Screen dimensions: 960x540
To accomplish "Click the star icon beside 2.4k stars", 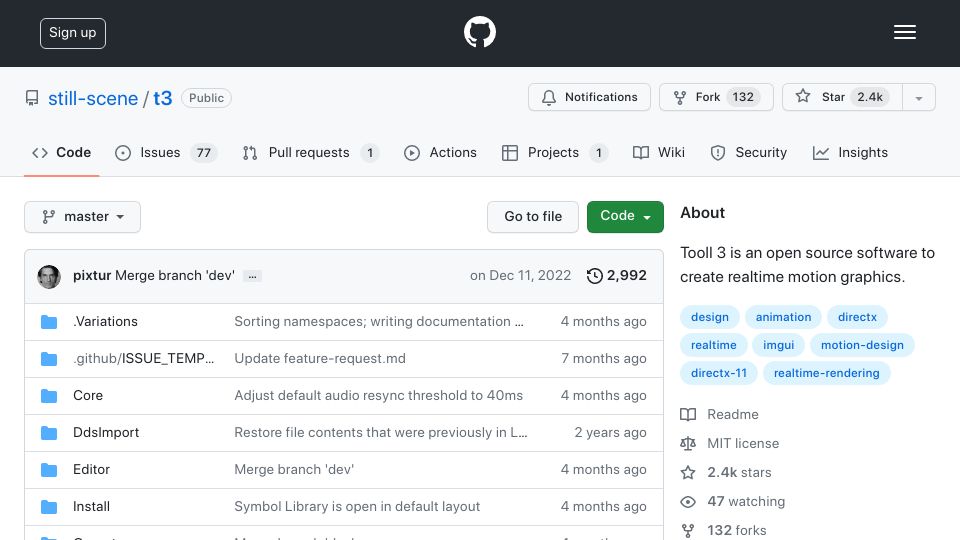I will pos(688,473).
